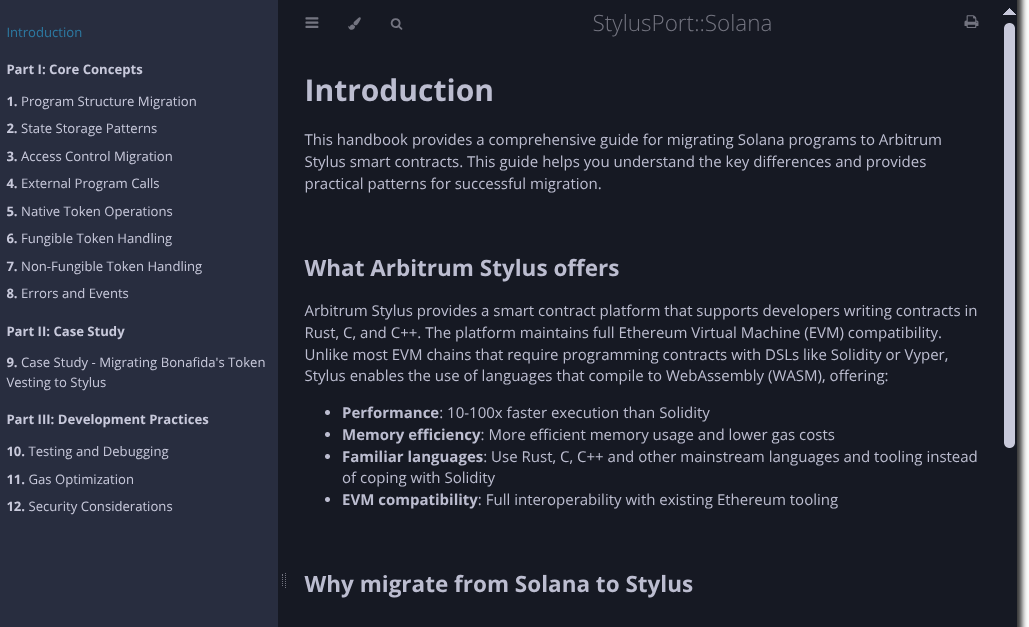Open chapter 10 Testing and Debugging
The height and width of the screenshot is (627, 1029).
tap(88, 452)
